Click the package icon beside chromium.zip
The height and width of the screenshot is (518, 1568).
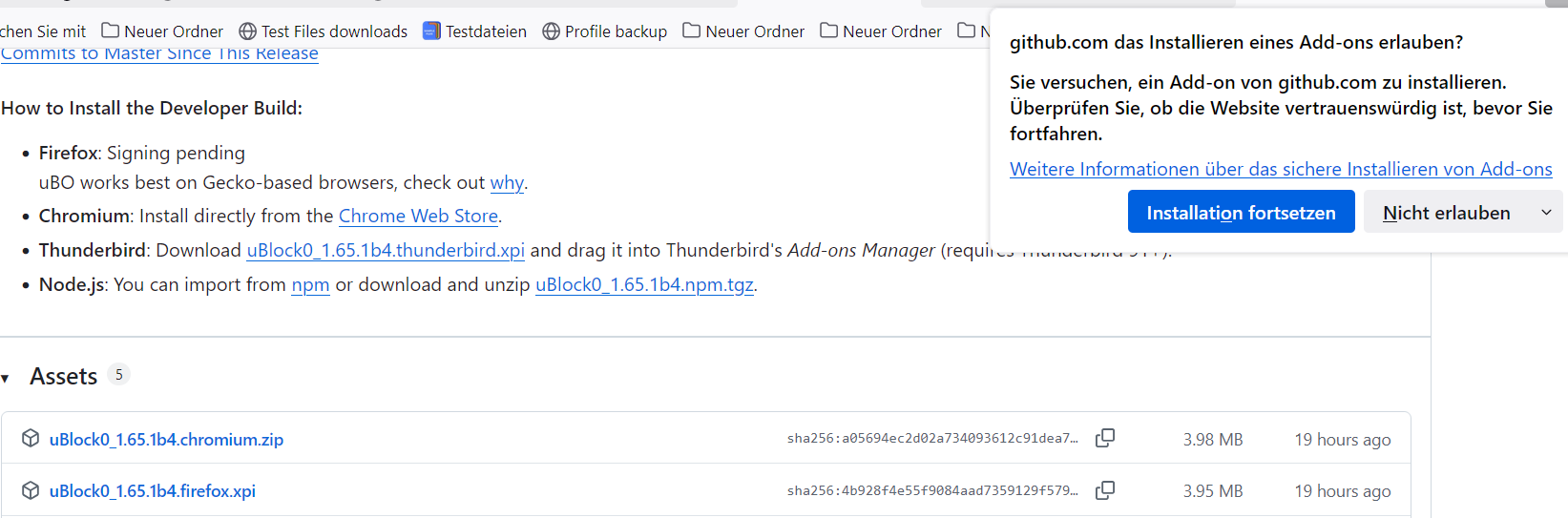pyautogui.click(x=31, y=438)
